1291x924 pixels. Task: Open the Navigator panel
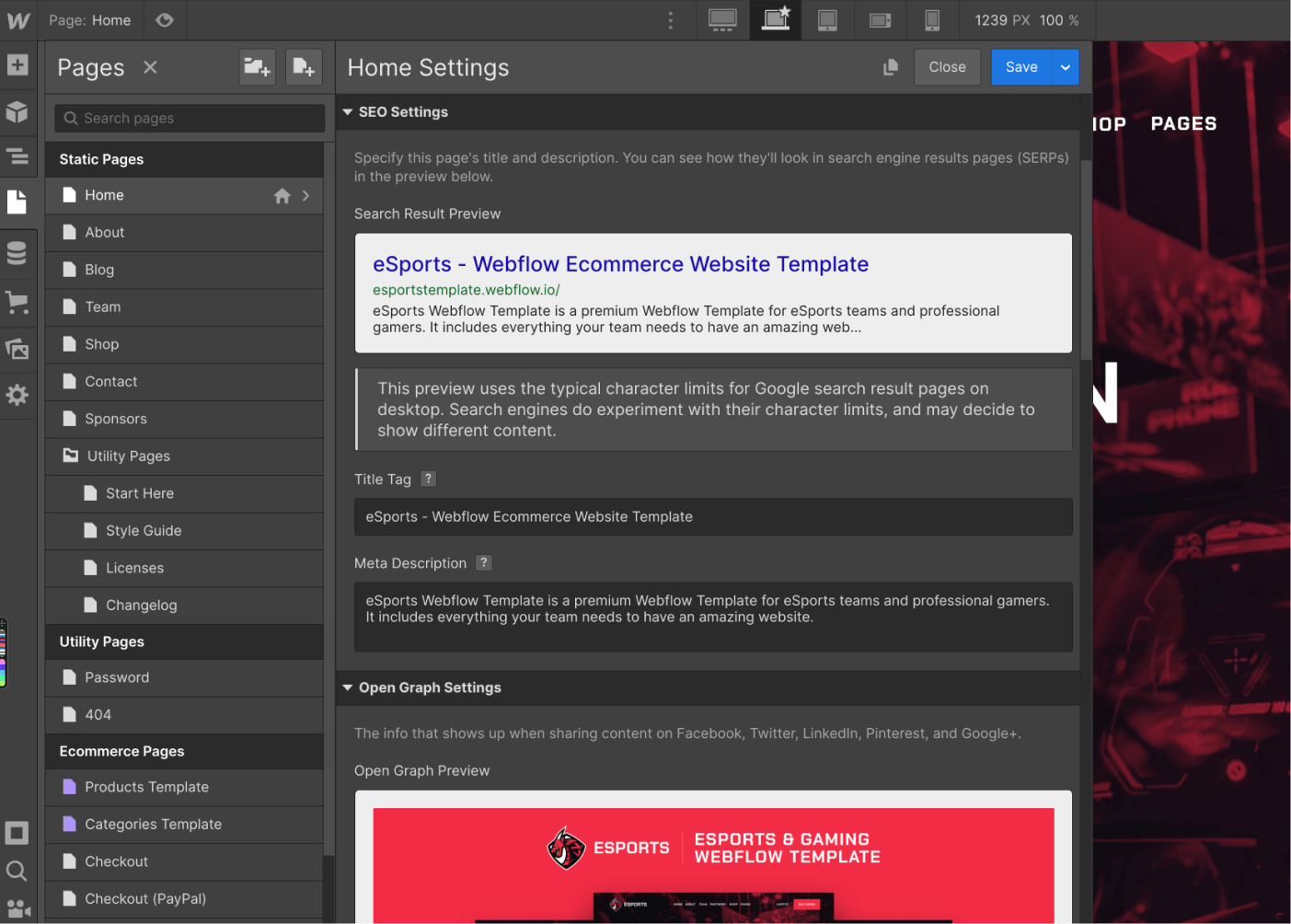click(17, 156)
